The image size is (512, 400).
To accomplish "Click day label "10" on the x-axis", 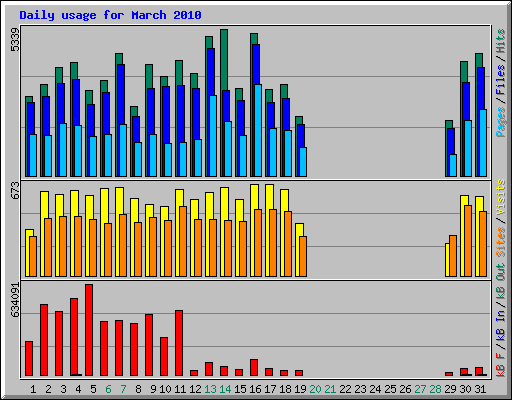I will click(165, 389).
